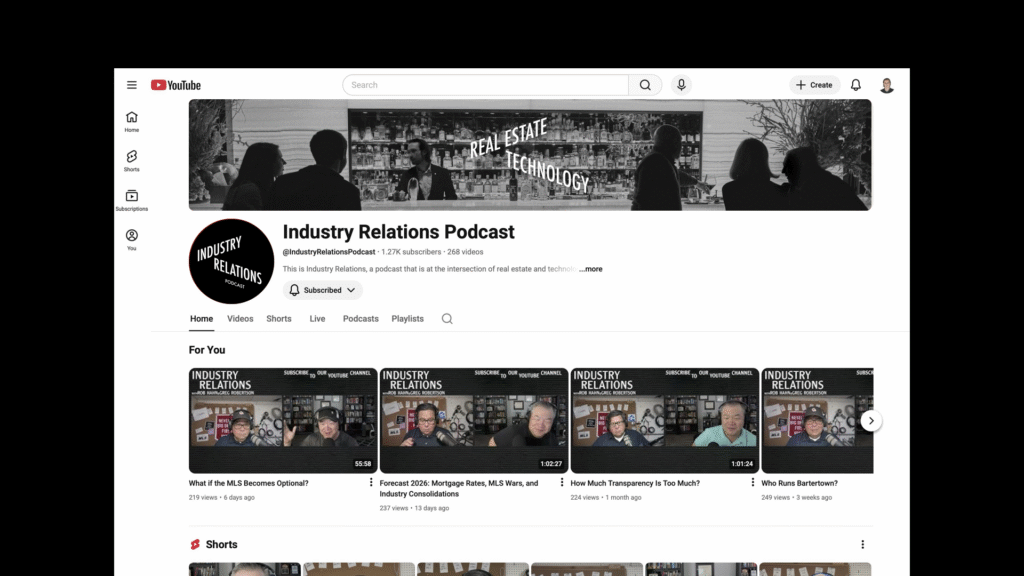1024x576 pixels.
Task: Open the hamburger guide menu
Action: (132, 85)
